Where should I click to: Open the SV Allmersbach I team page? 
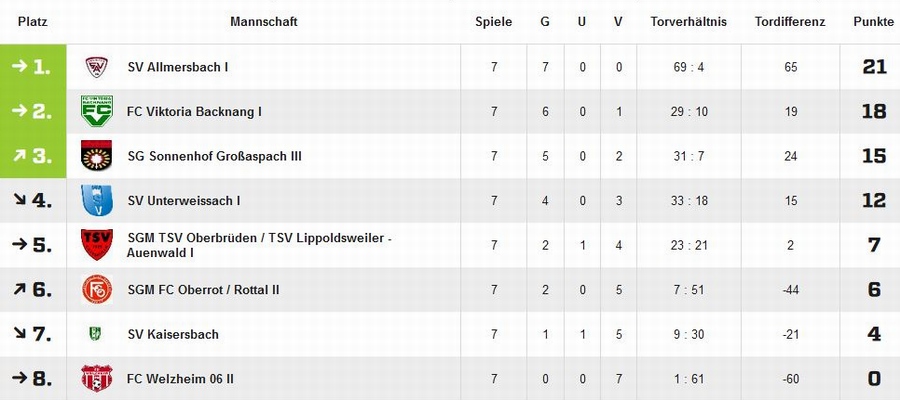[x=178, y=67]
